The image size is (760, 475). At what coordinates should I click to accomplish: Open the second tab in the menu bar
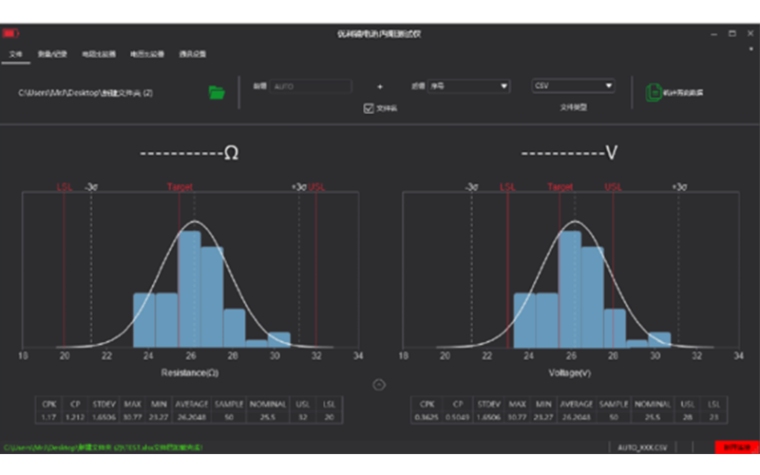tap(52, 53)
